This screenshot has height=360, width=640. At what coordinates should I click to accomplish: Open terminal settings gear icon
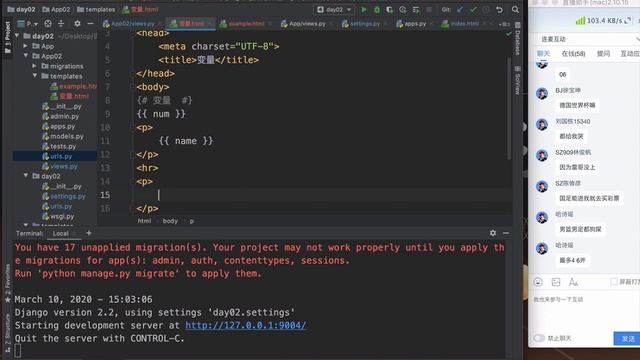tap(493, 233)
